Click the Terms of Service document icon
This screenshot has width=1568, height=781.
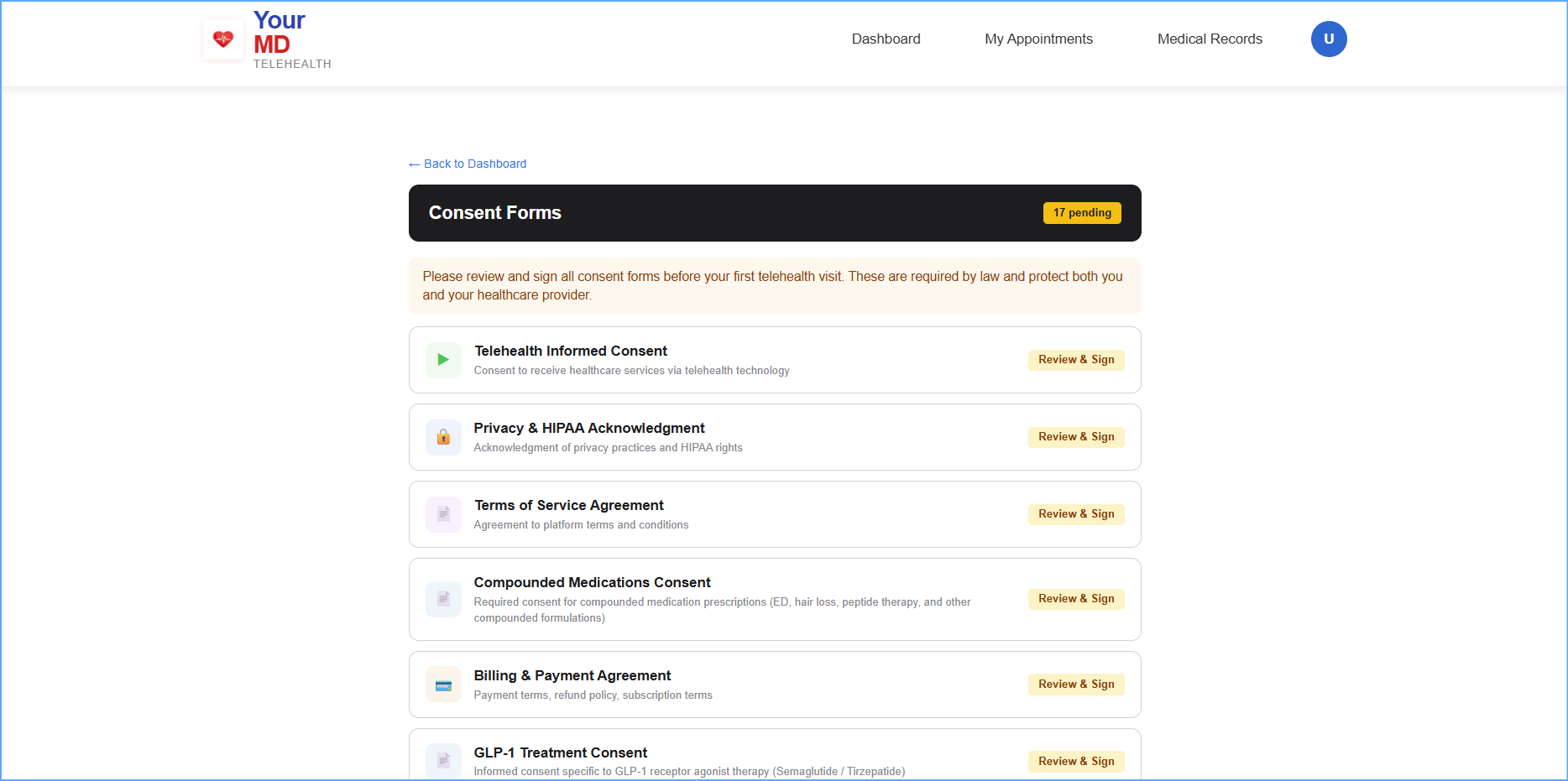443,514
